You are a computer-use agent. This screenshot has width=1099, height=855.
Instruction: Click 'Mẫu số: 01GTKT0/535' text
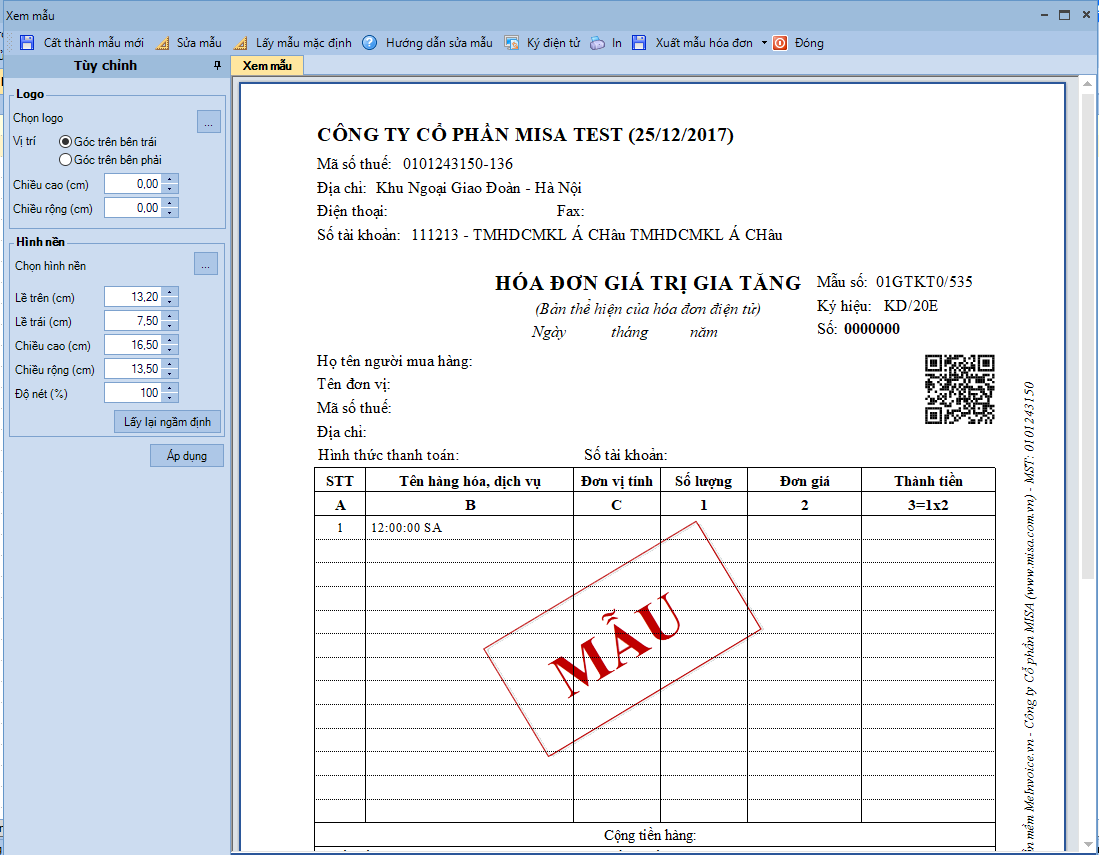point(894,282)
